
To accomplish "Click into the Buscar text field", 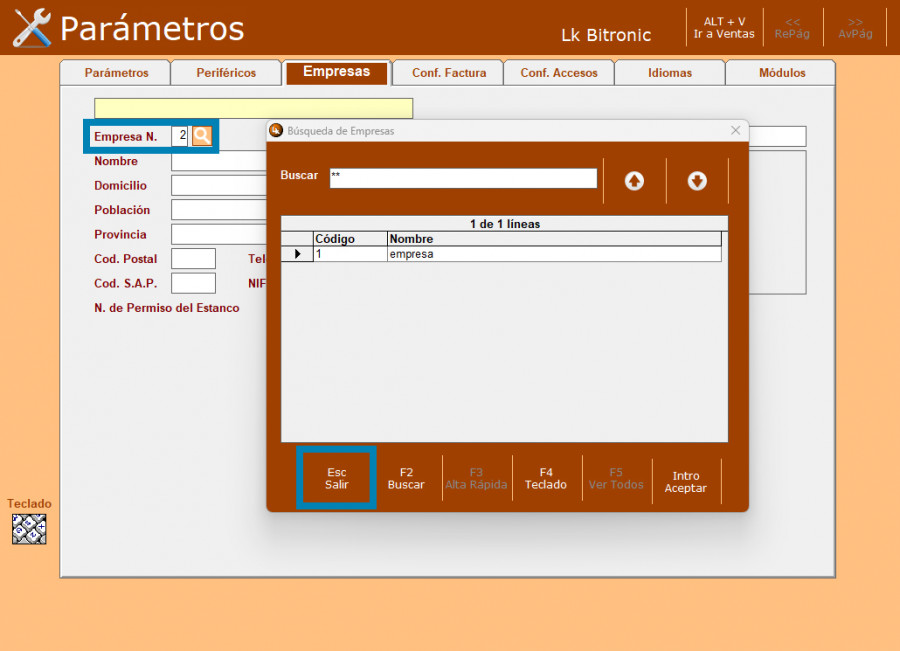I will [x=463, y=178].
